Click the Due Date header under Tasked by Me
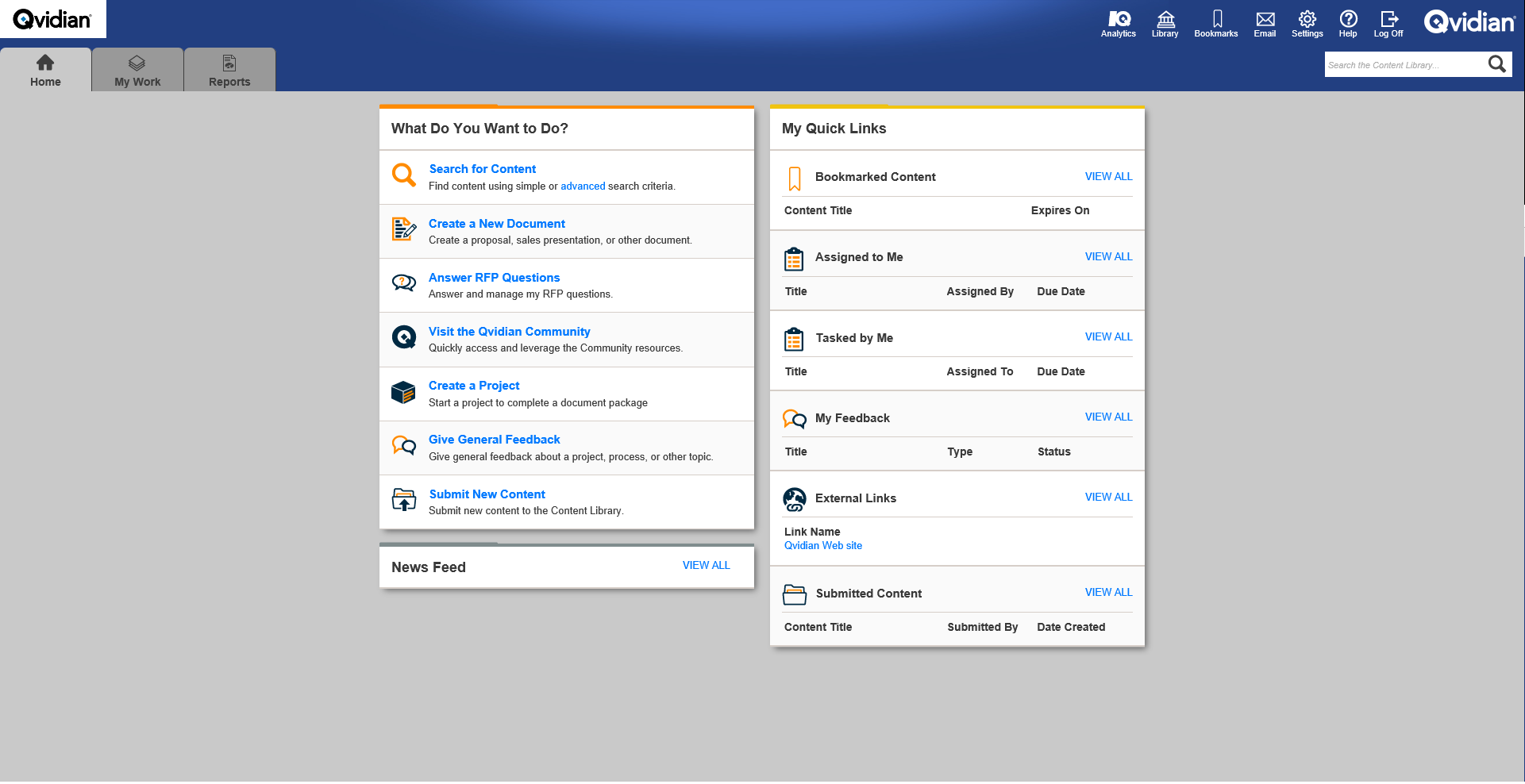The image size is (1525, 784). point(1061,372)
